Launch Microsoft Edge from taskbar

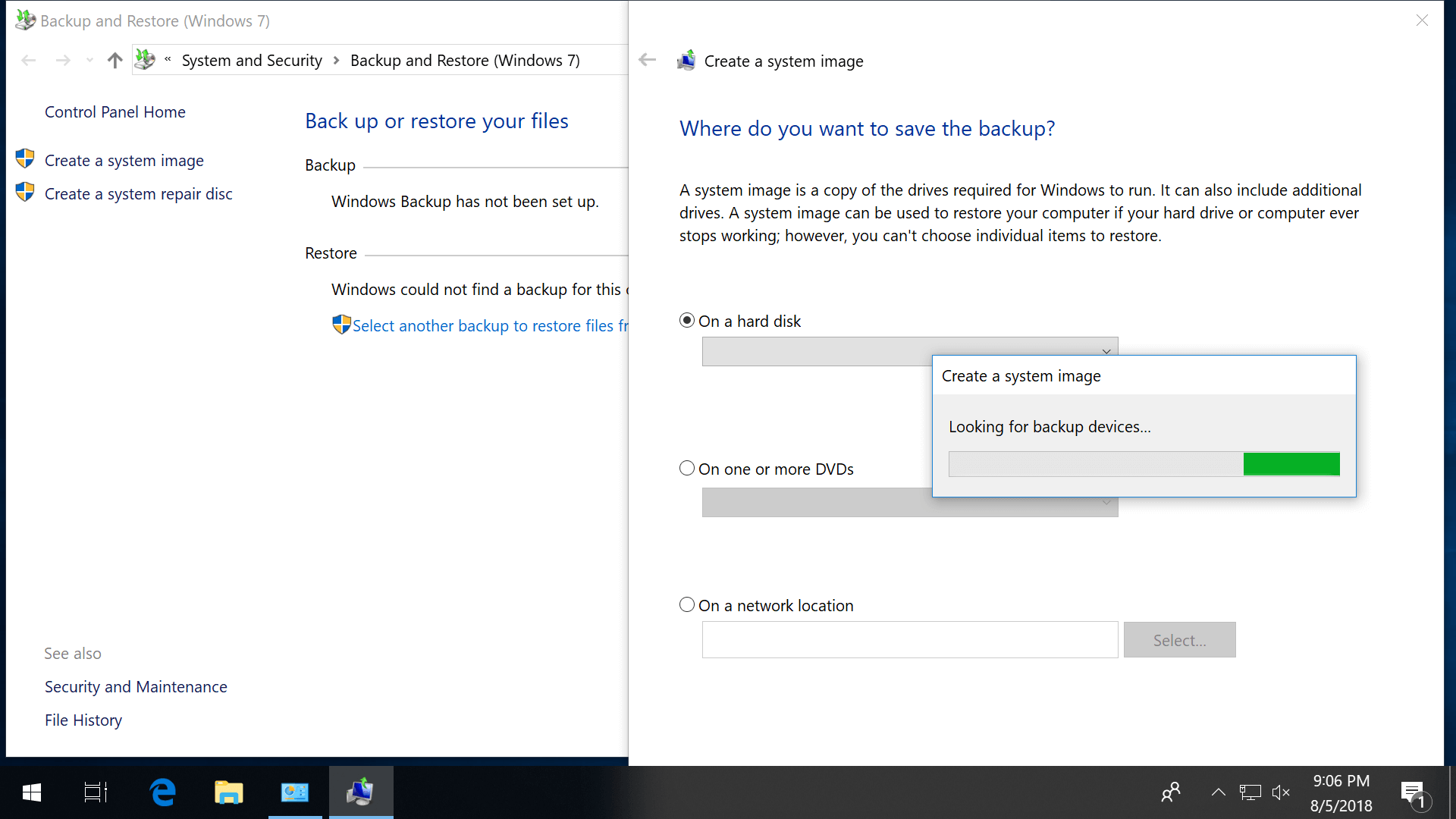tap(163, 792)
